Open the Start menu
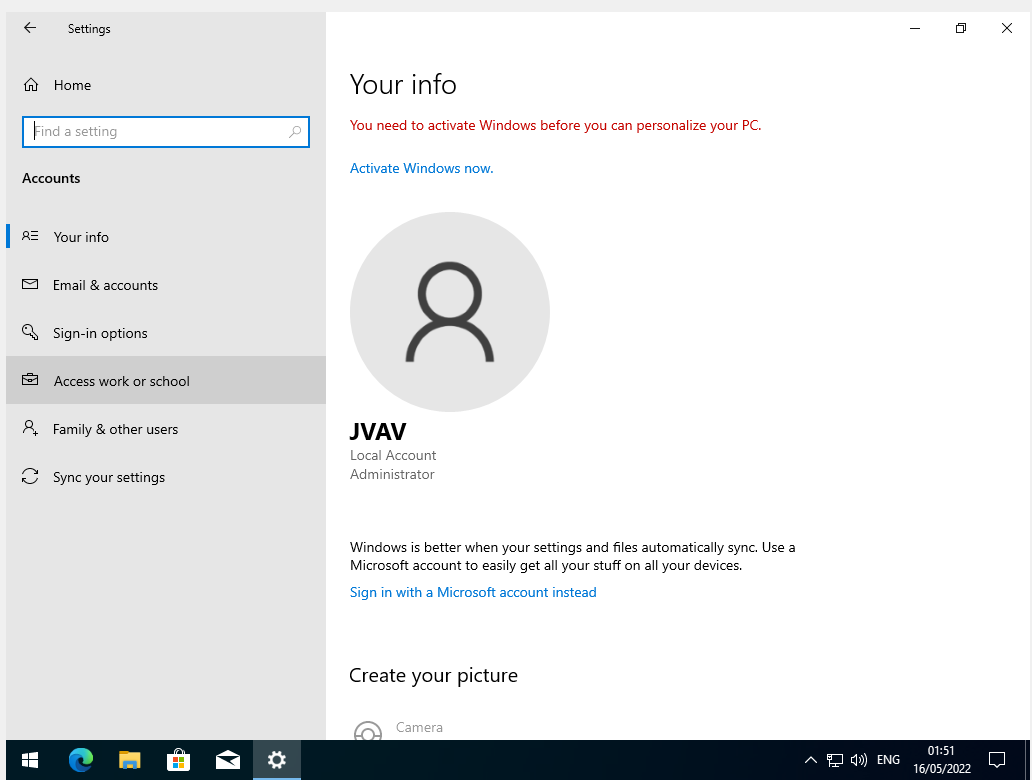Screen dimensions: 1032x780 point(29,760)
